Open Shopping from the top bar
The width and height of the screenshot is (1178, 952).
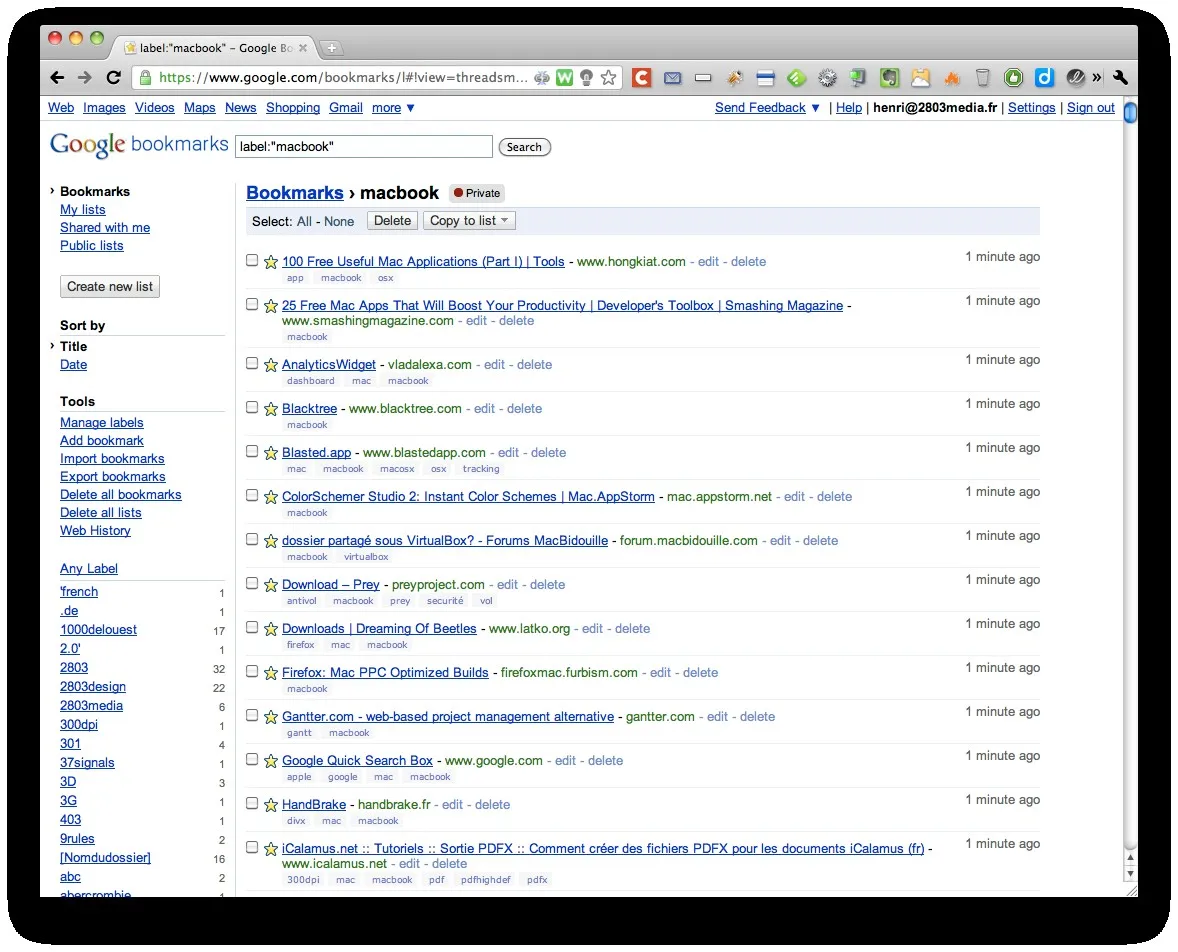pyautogui.click(x=293, y=107)
